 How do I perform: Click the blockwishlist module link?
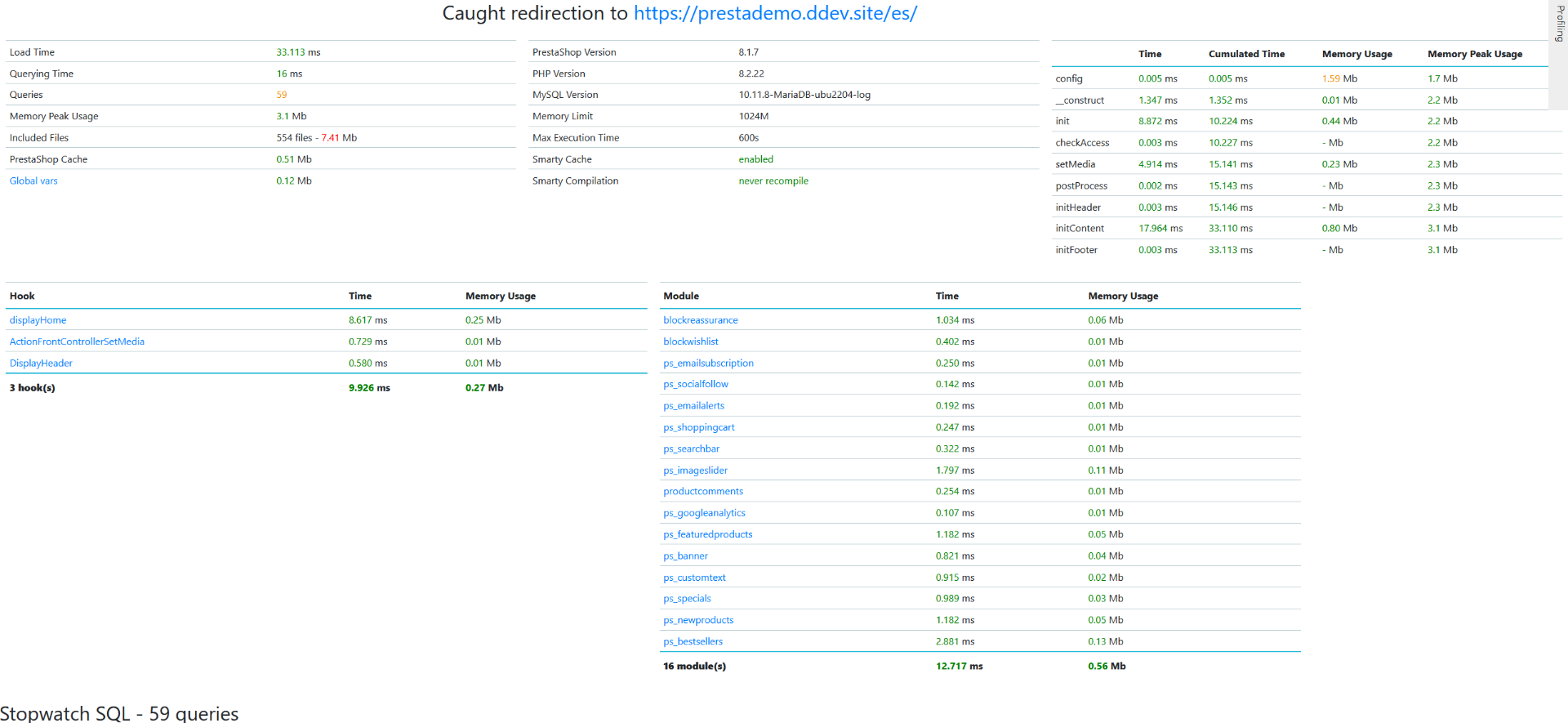pos(691,341)
